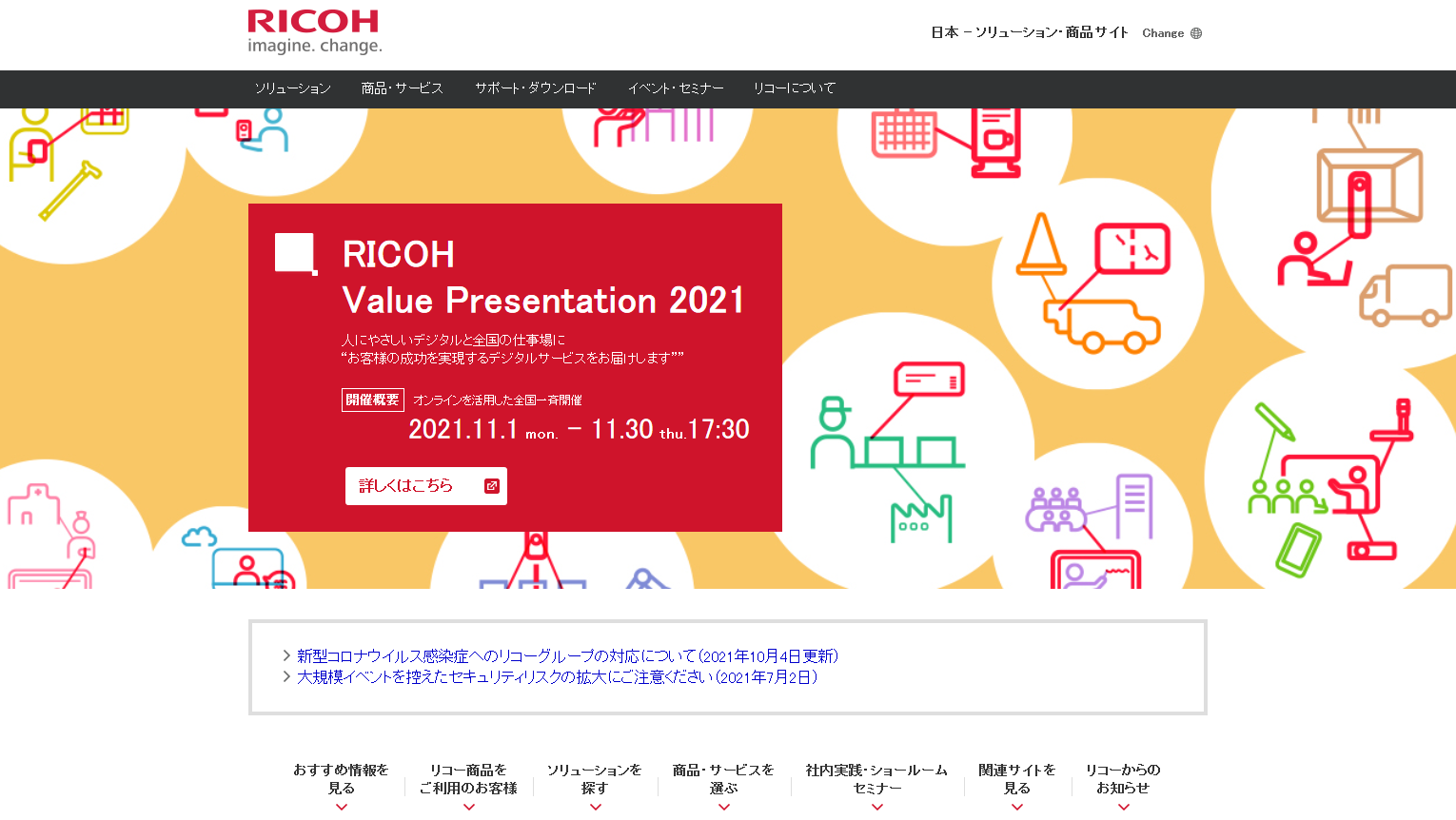Screen dimensions: 1456x820
Task: Open the 新型コロナウイルス感染症 notice link
Action: click(567, 656)
